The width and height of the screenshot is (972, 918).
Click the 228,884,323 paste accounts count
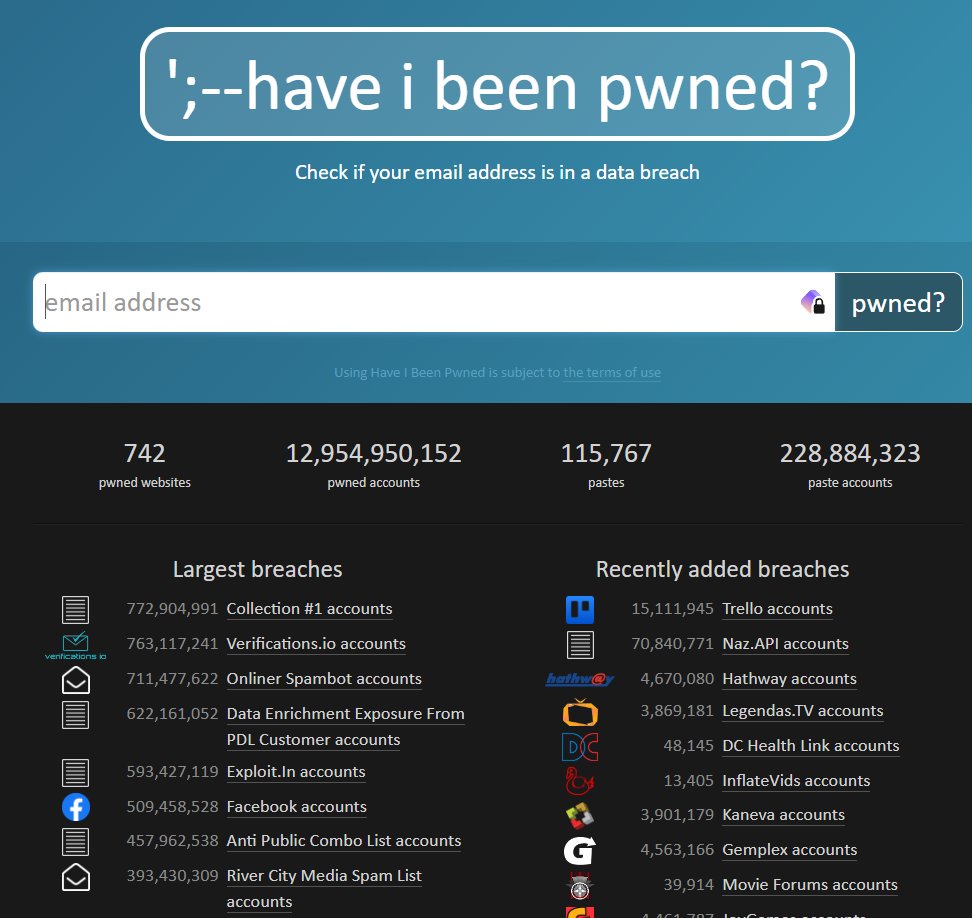tap(850, 454)
